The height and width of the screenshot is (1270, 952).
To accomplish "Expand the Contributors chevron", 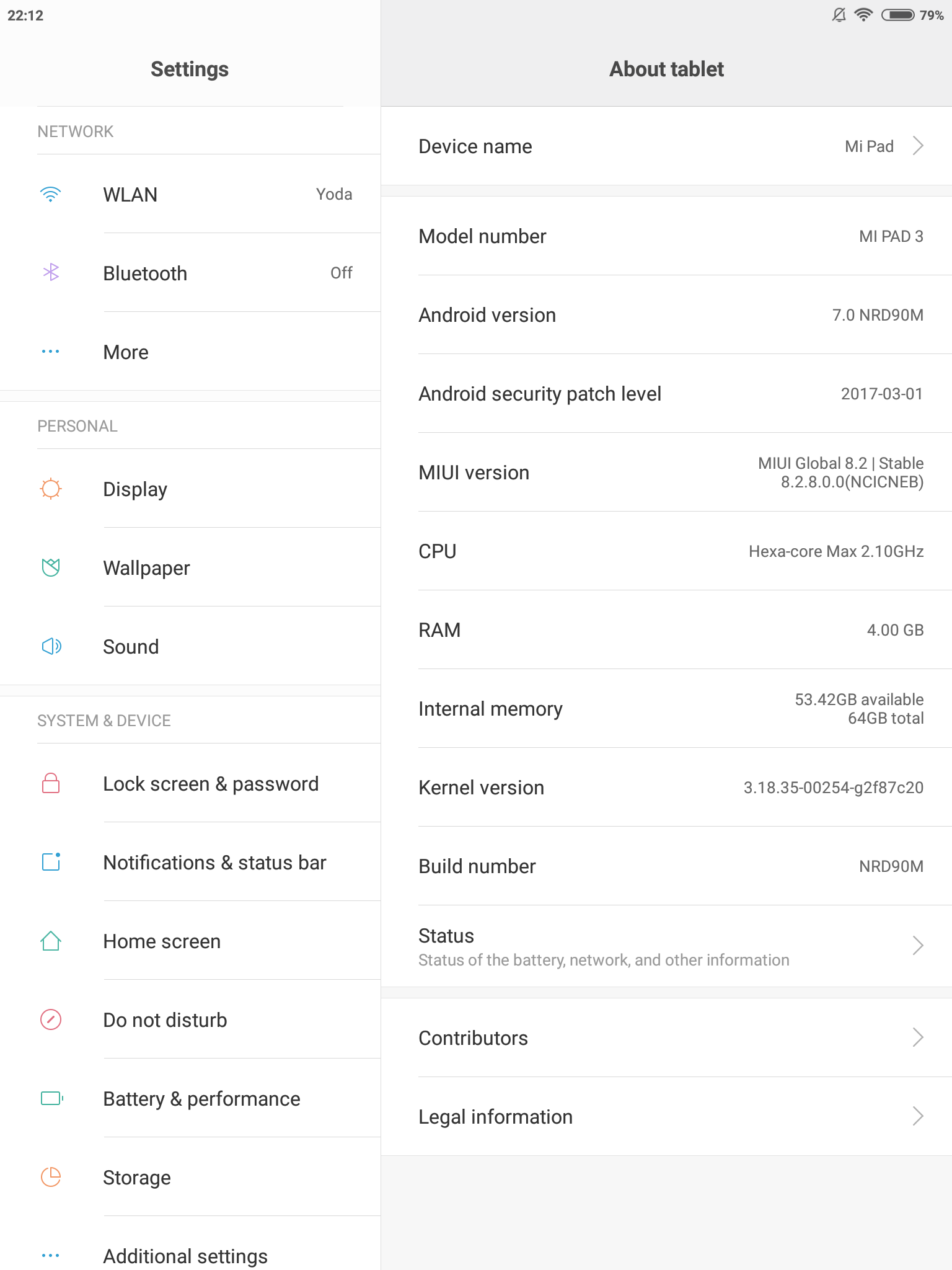I will tap(918, 1037).
